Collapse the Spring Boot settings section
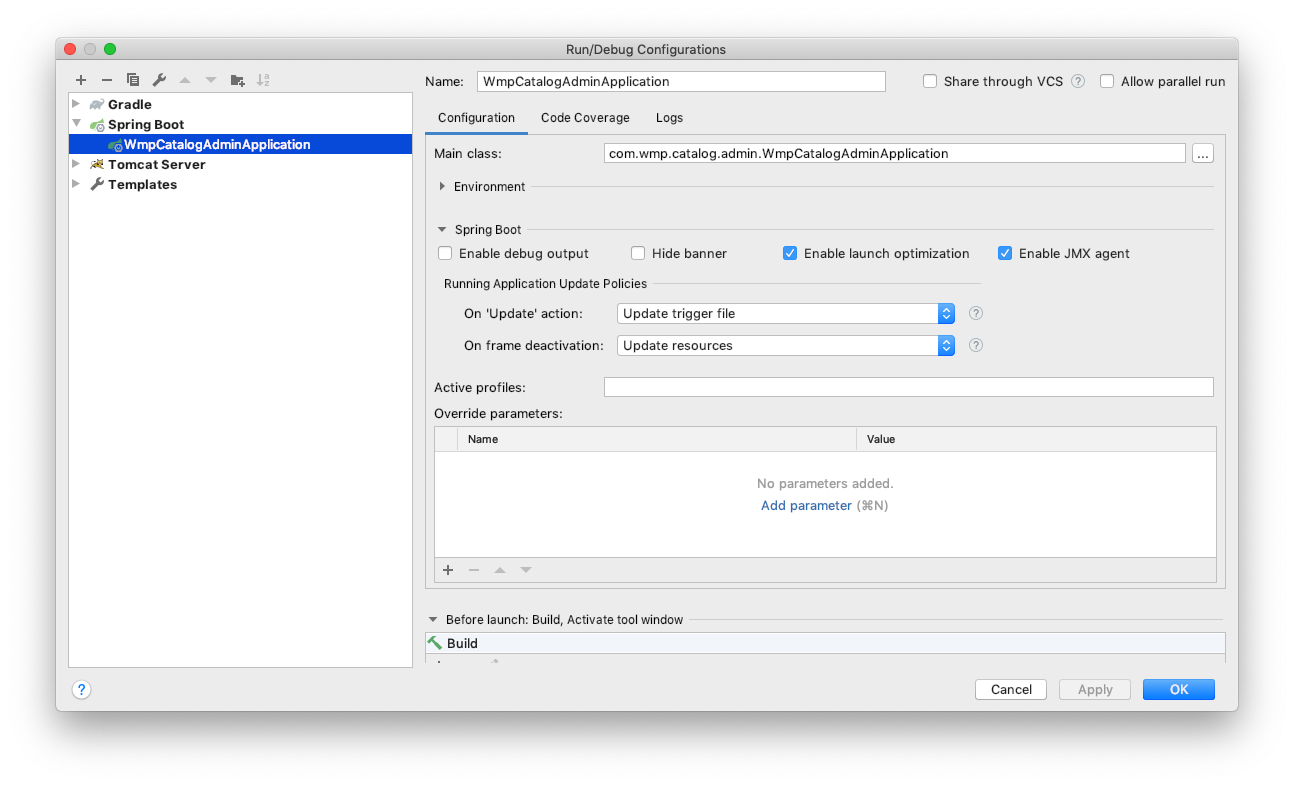The height and width of the screenshot is (785, 1294). coord(441,229)
